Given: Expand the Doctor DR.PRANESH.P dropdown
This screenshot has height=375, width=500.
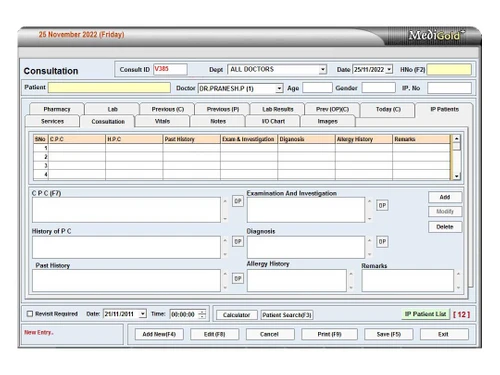Looking at the screenshot, I should coord(279,88).
